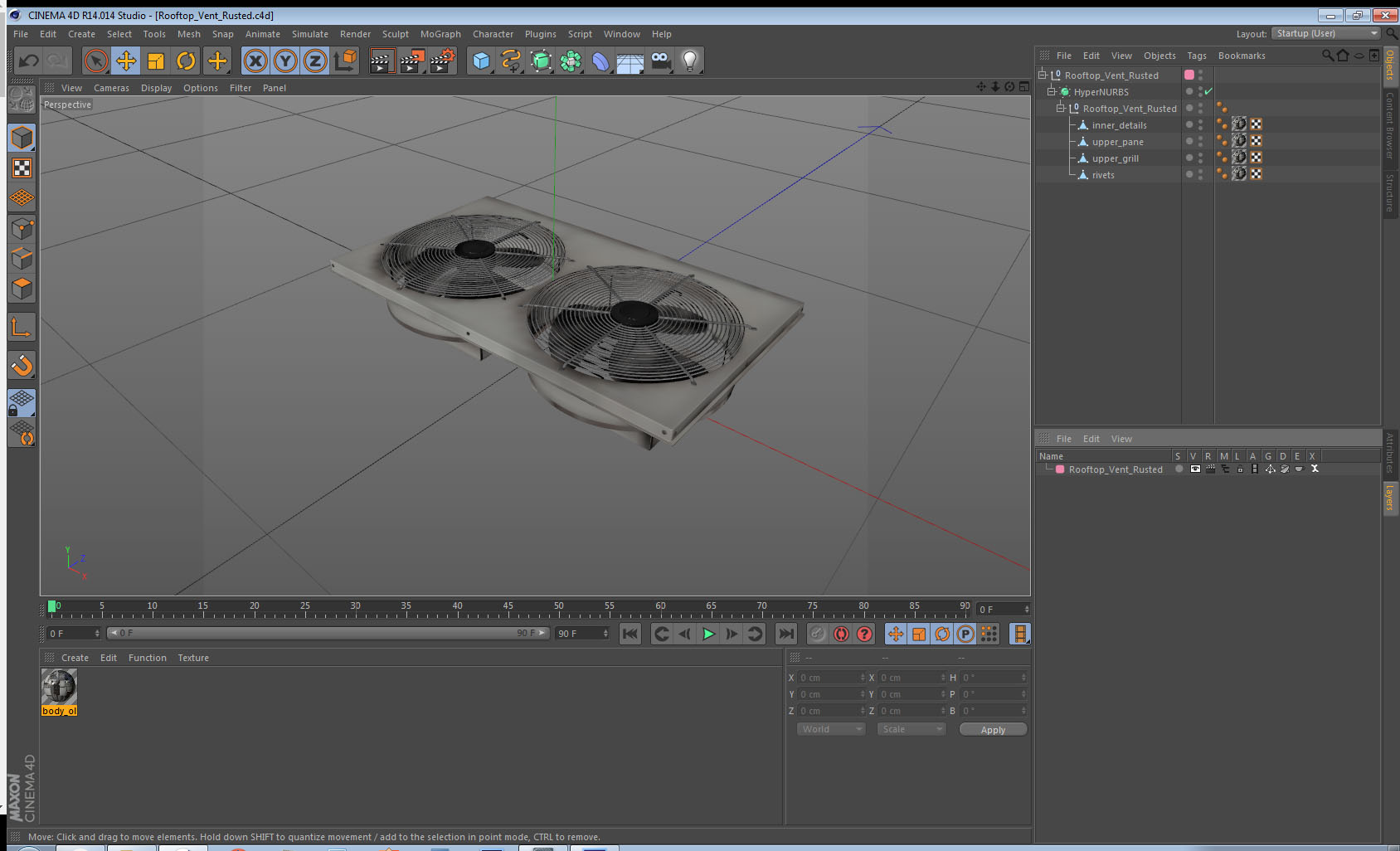Switch to Model mode cube icon
The image size is (1400, 851).
click(x=22, y=138)
